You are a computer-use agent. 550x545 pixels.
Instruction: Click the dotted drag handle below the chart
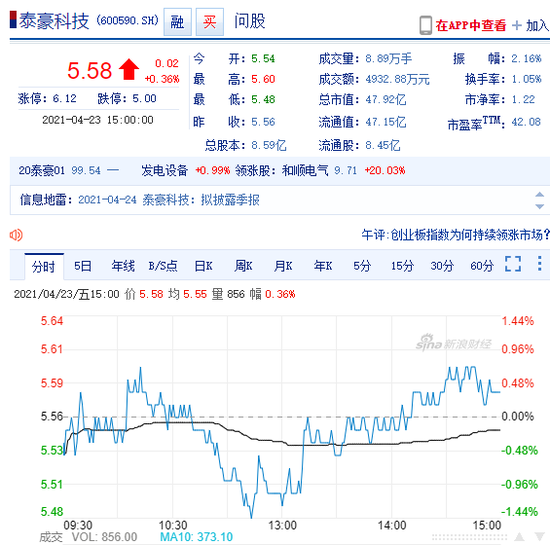coord(469,537)
